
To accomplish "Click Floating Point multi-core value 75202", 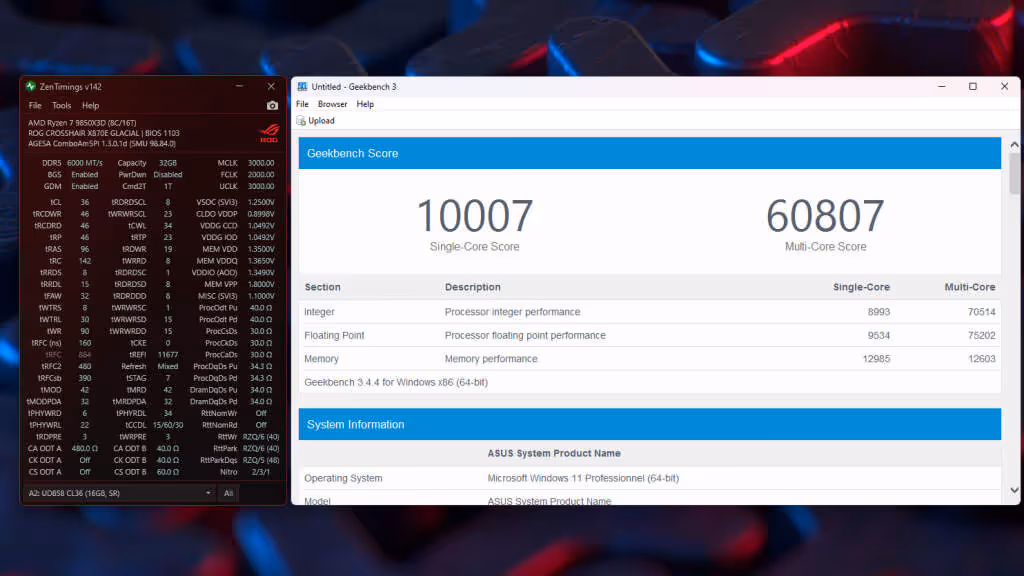I will (982, 336).
